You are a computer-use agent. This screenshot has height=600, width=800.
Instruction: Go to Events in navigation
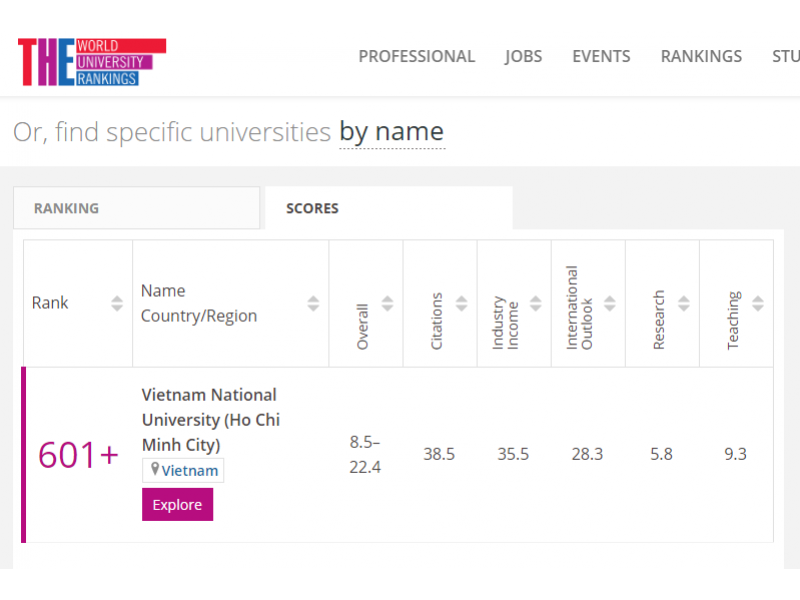pyautogui.click(x=601, y=56)
